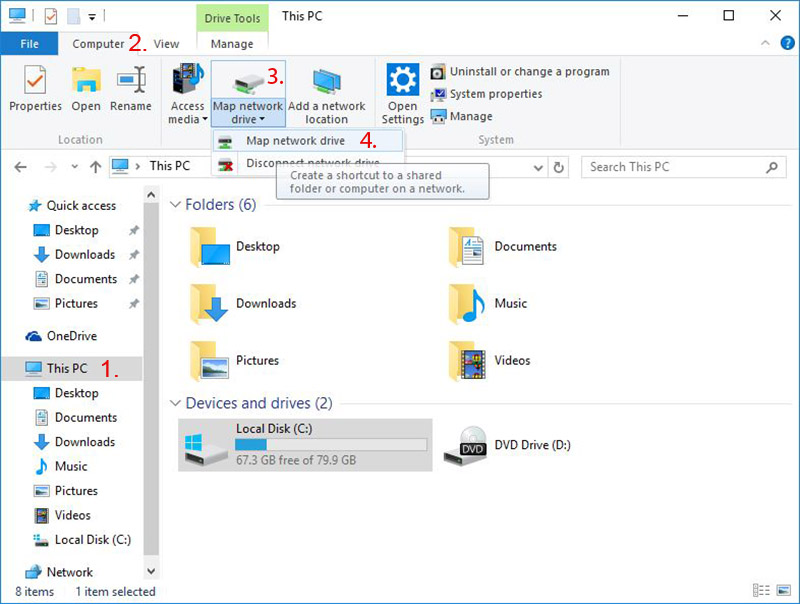Screen dimensions: 800x604
Task: Collapse the ribbon with the chevron
Action: (765, 43)
